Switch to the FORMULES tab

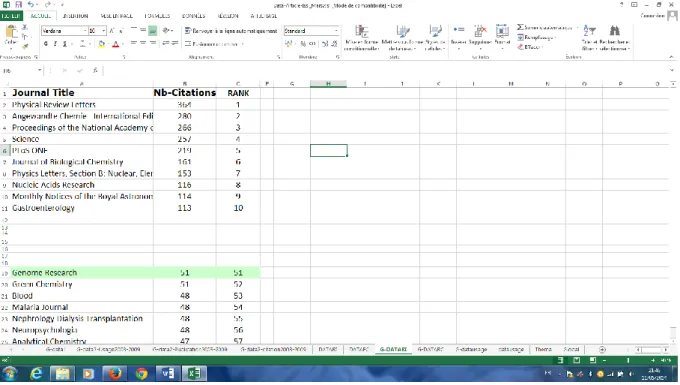coord(157,16)
